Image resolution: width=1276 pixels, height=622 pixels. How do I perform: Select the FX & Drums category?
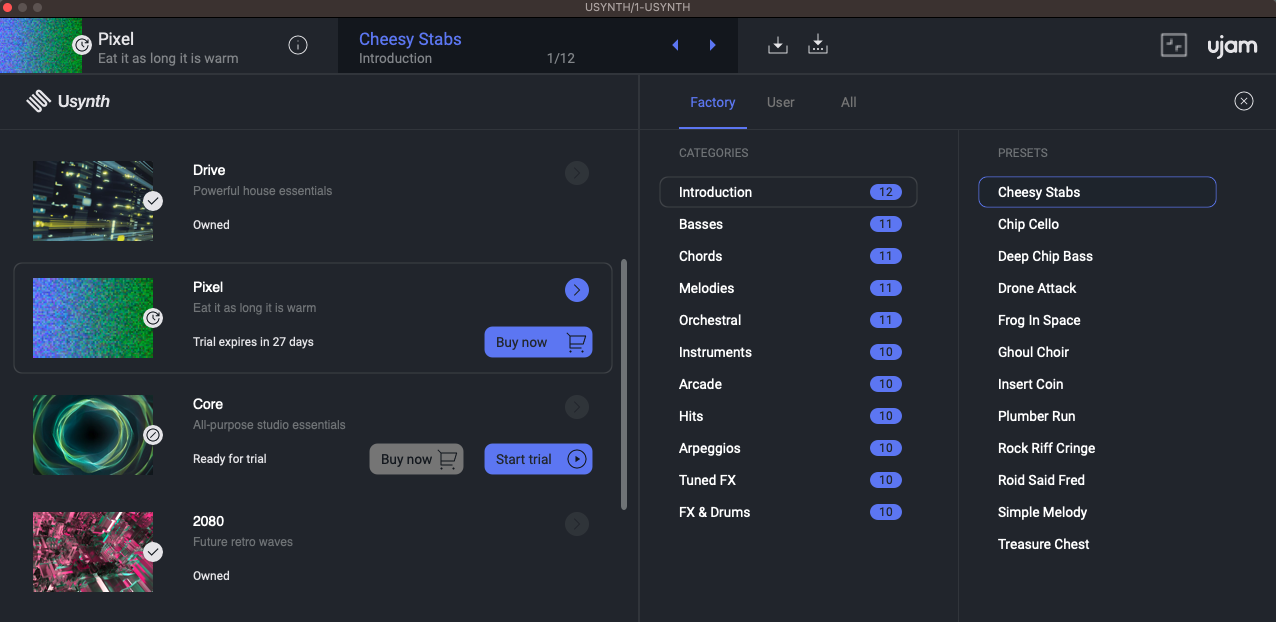(788, 512)
